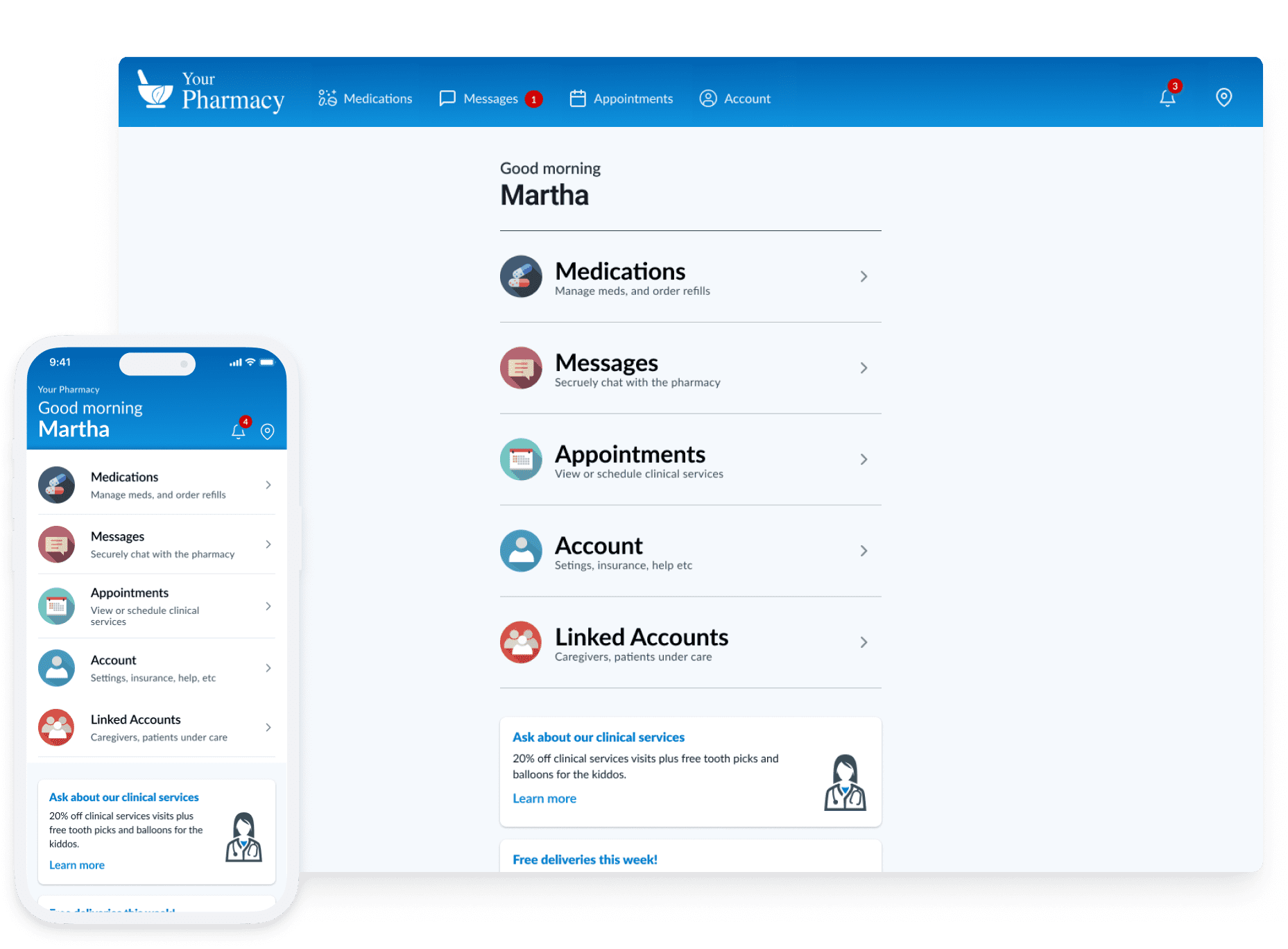
Task: Tap the chevron on phone Appointments row
Action: click(268, 606)
